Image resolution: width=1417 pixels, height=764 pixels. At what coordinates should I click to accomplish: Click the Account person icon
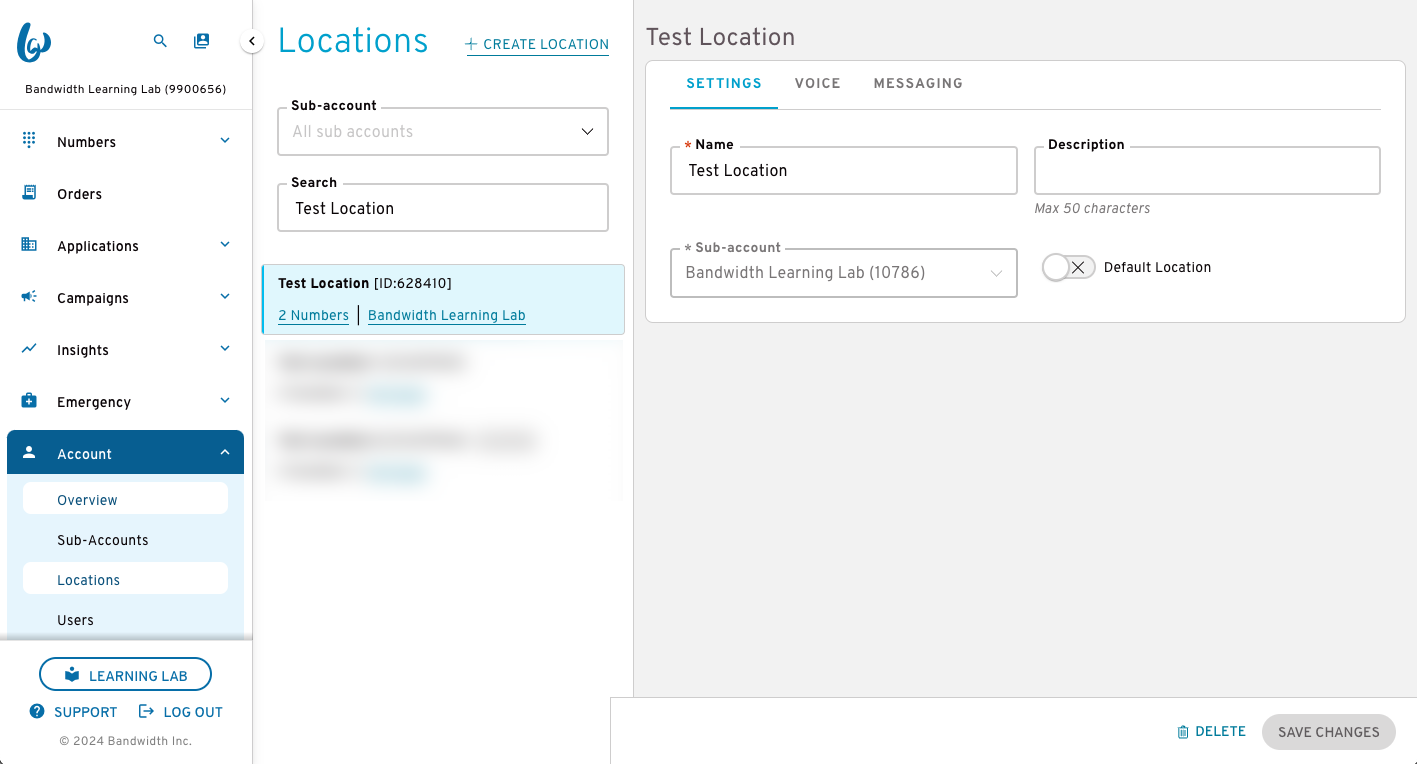(x=29, y=453)
